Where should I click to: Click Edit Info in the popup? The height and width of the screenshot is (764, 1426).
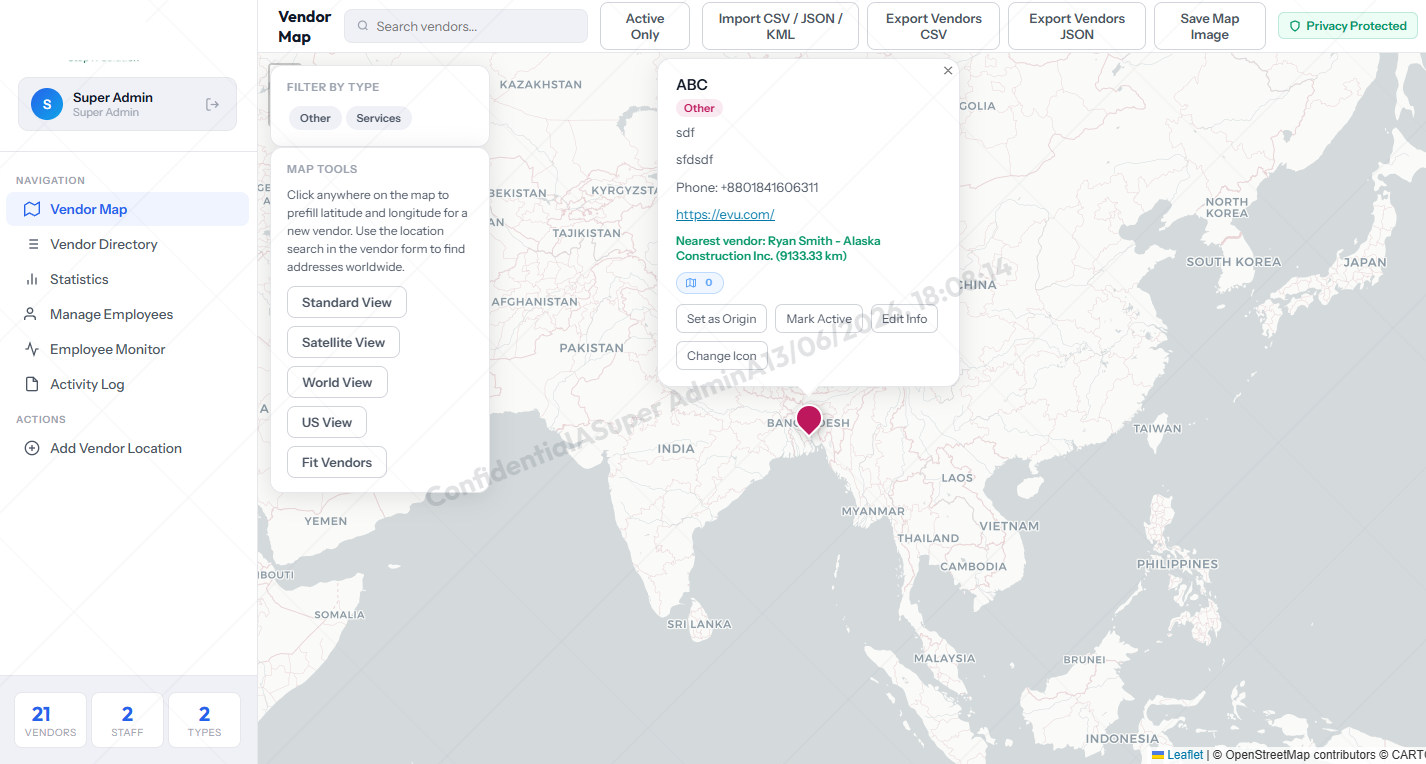[904, 319]
